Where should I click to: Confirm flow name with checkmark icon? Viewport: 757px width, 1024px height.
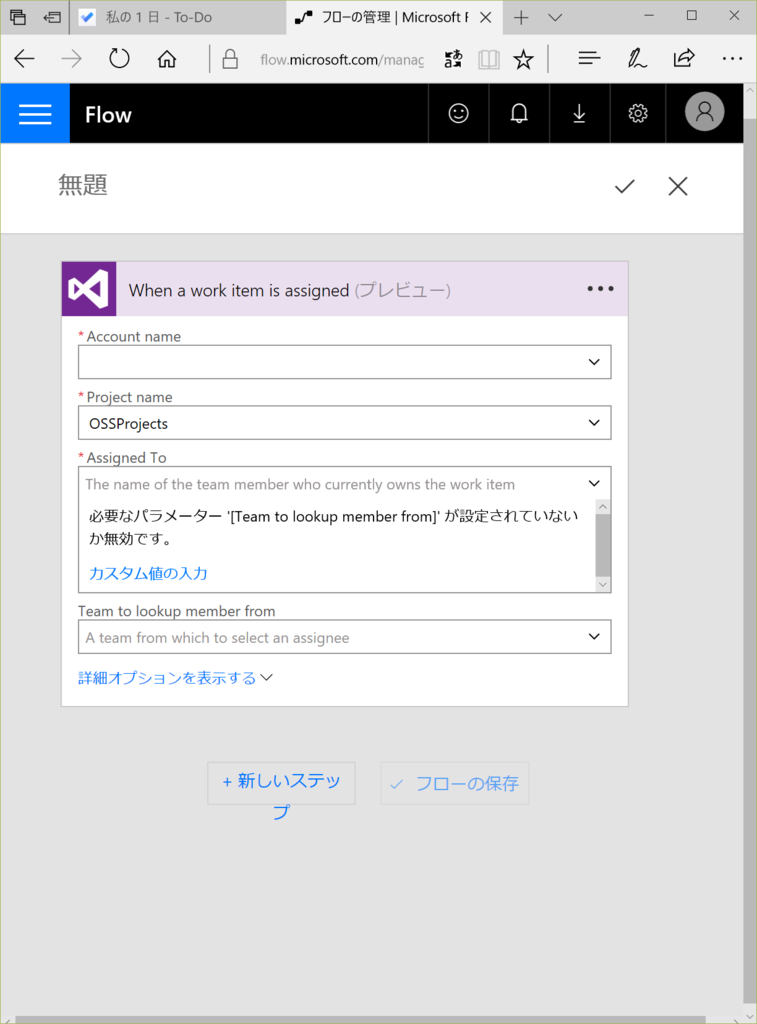tap(624, 187)
